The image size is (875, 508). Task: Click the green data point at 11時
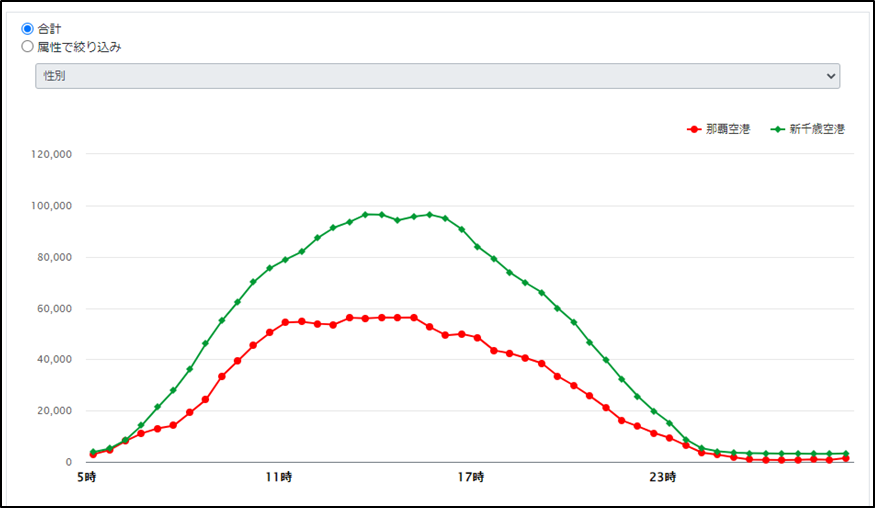click(285, 260)
